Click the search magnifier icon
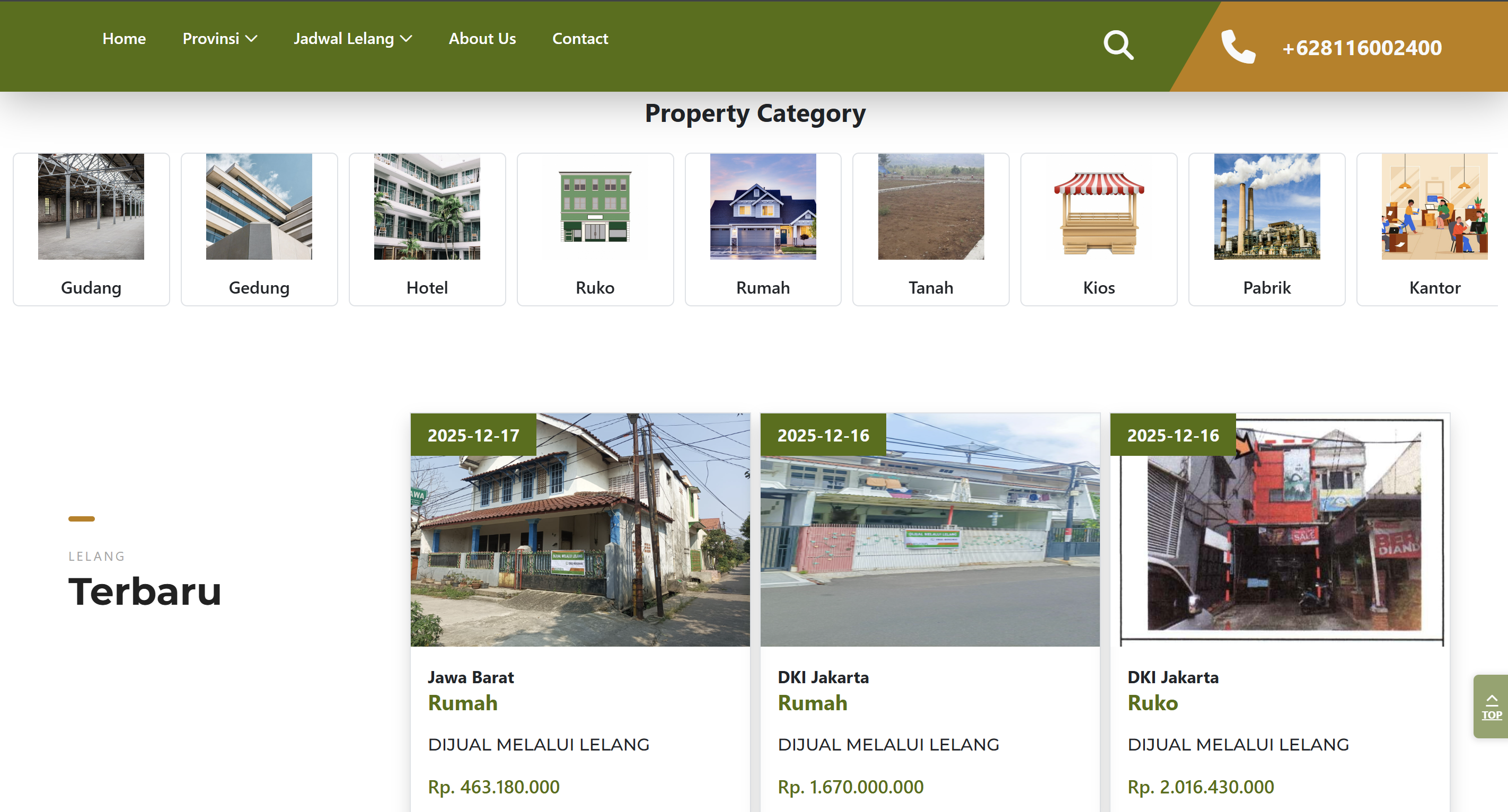The height and width of the screenshot is (812, 1508). [1118, 45]
